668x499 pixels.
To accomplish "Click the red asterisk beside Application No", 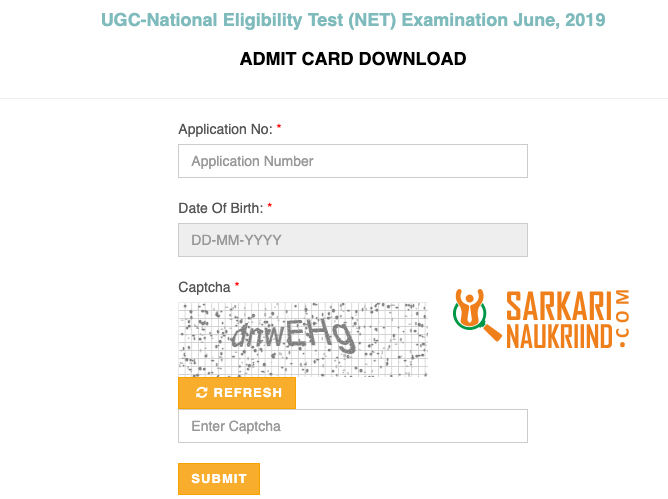I will coord(279,127).
